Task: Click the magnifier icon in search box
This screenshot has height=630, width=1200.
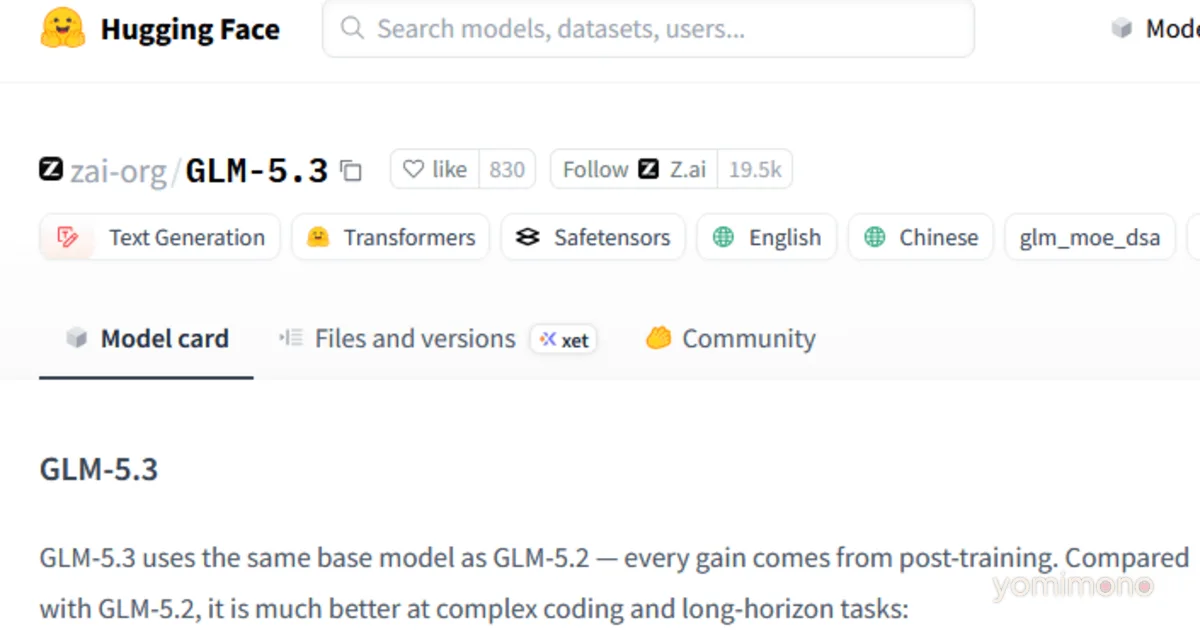Action: point(352,29)
